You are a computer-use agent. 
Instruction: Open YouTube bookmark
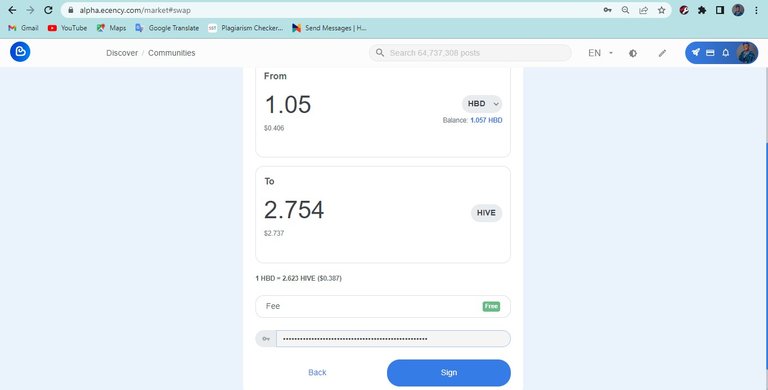[x=68, y=28]
